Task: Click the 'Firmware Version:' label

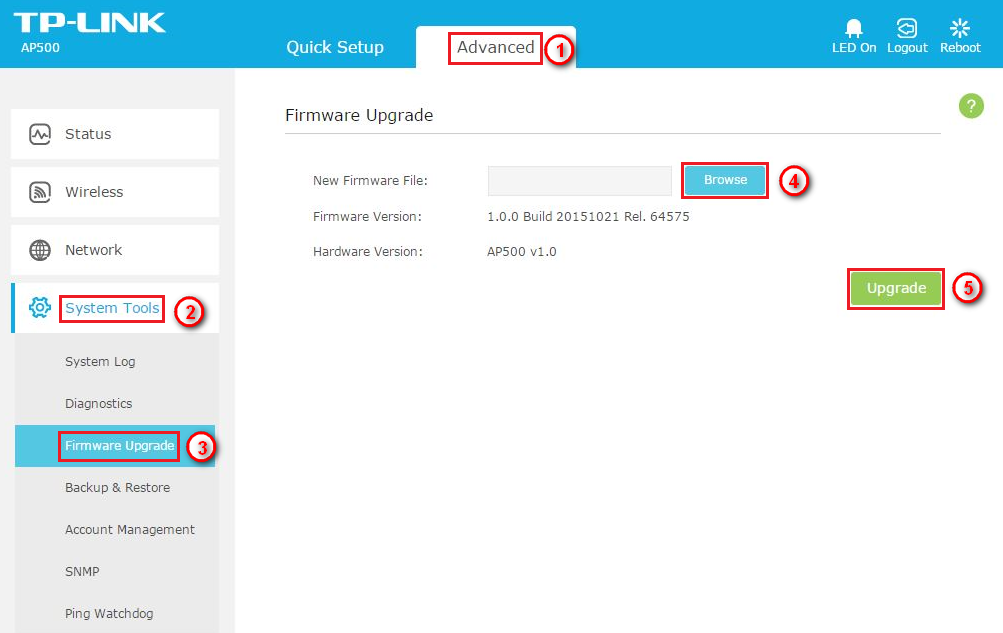Action: (x=367, y=217)
